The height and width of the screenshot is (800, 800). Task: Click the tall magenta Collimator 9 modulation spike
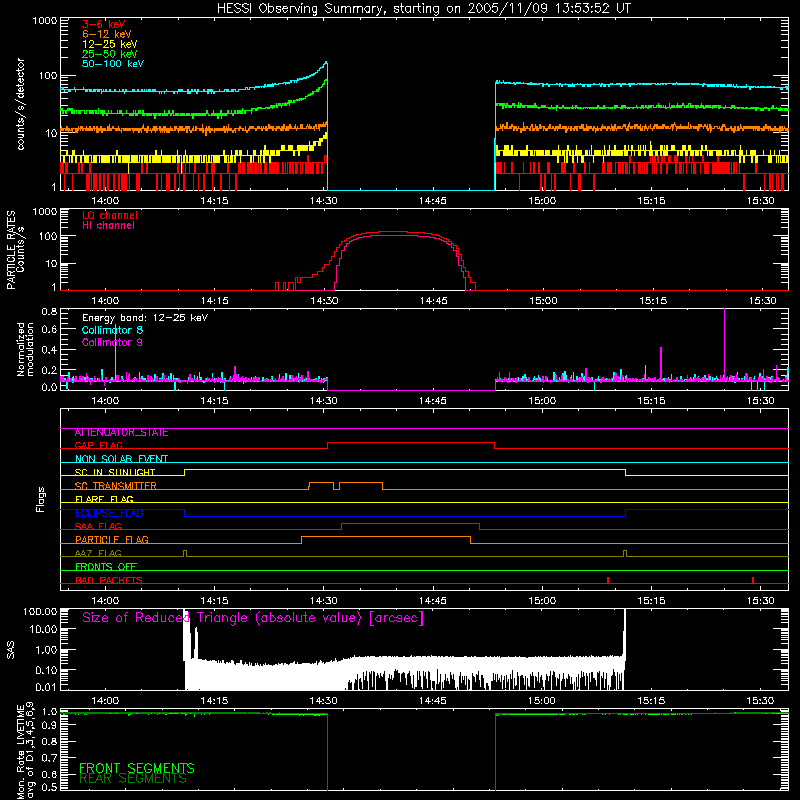tap(724, 342)
